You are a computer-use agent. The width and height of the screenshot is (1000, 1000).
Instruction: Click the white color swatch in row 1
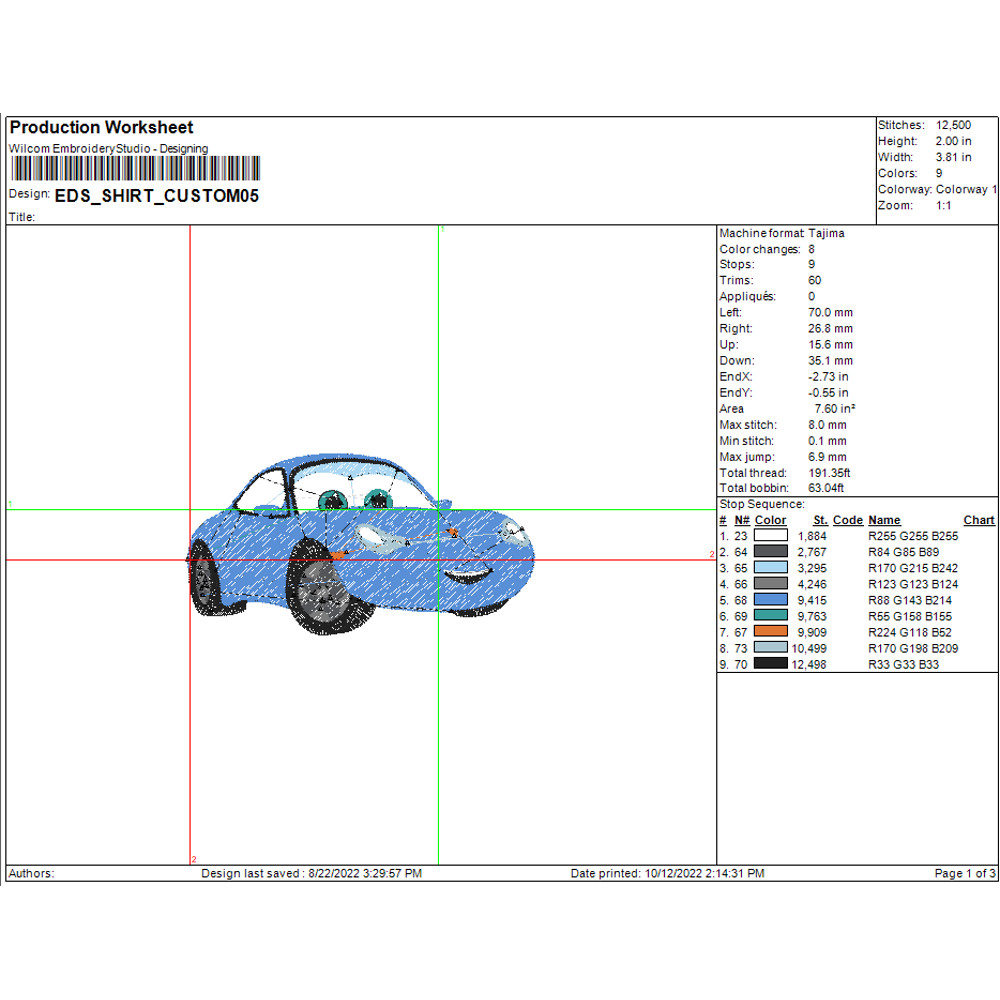pyautogui.click(x=771, y=536)
